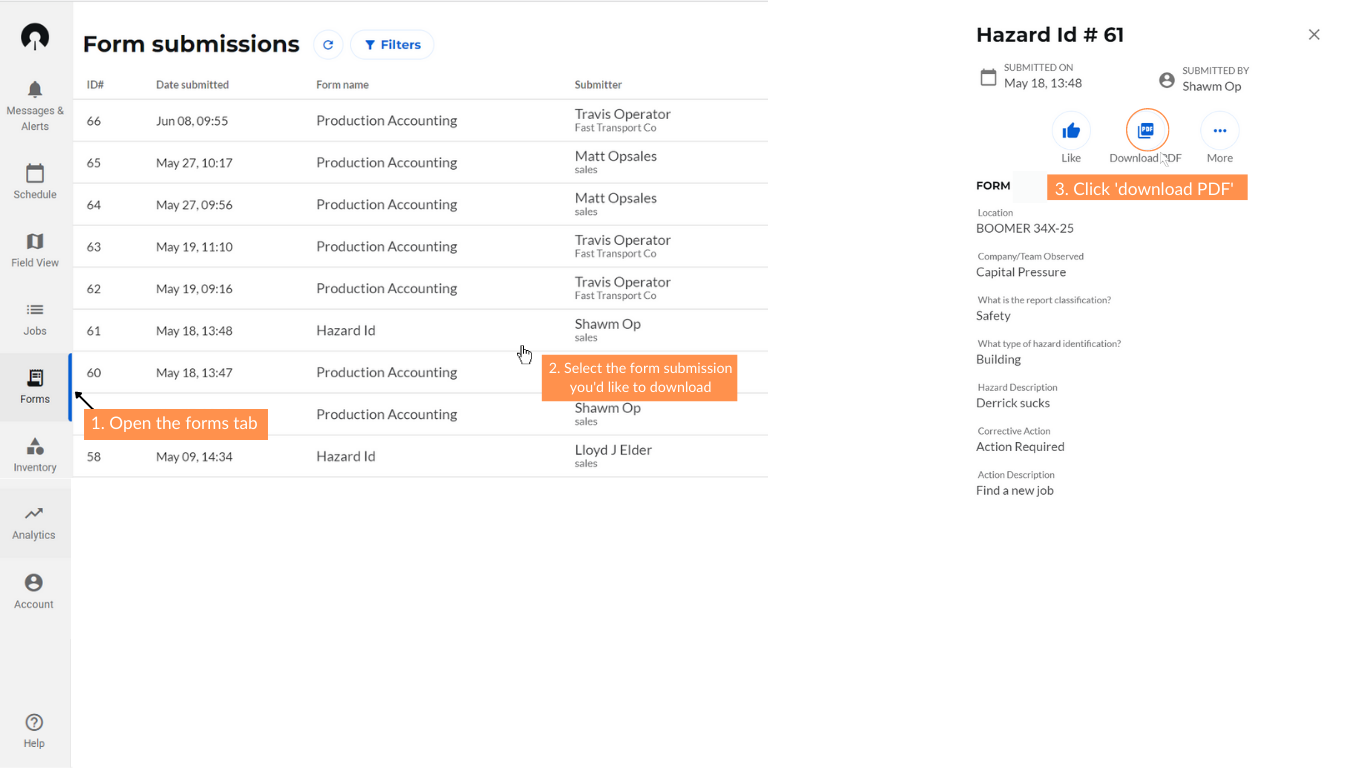
Task: Open the Forms tab in sidebar
Action: click(35, 385)
